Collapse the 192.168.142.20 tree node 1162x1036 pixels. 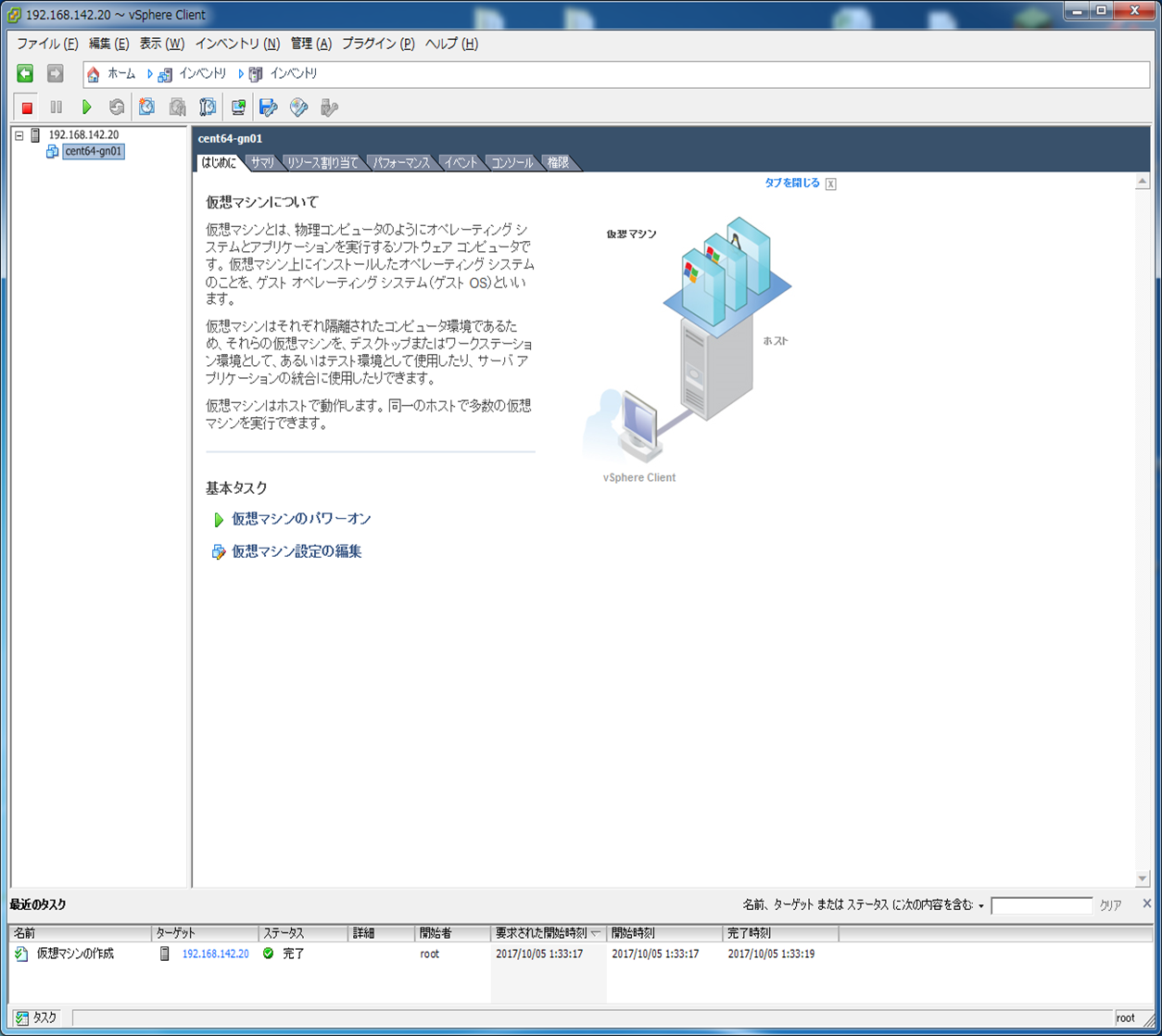(x=19, y=135)
